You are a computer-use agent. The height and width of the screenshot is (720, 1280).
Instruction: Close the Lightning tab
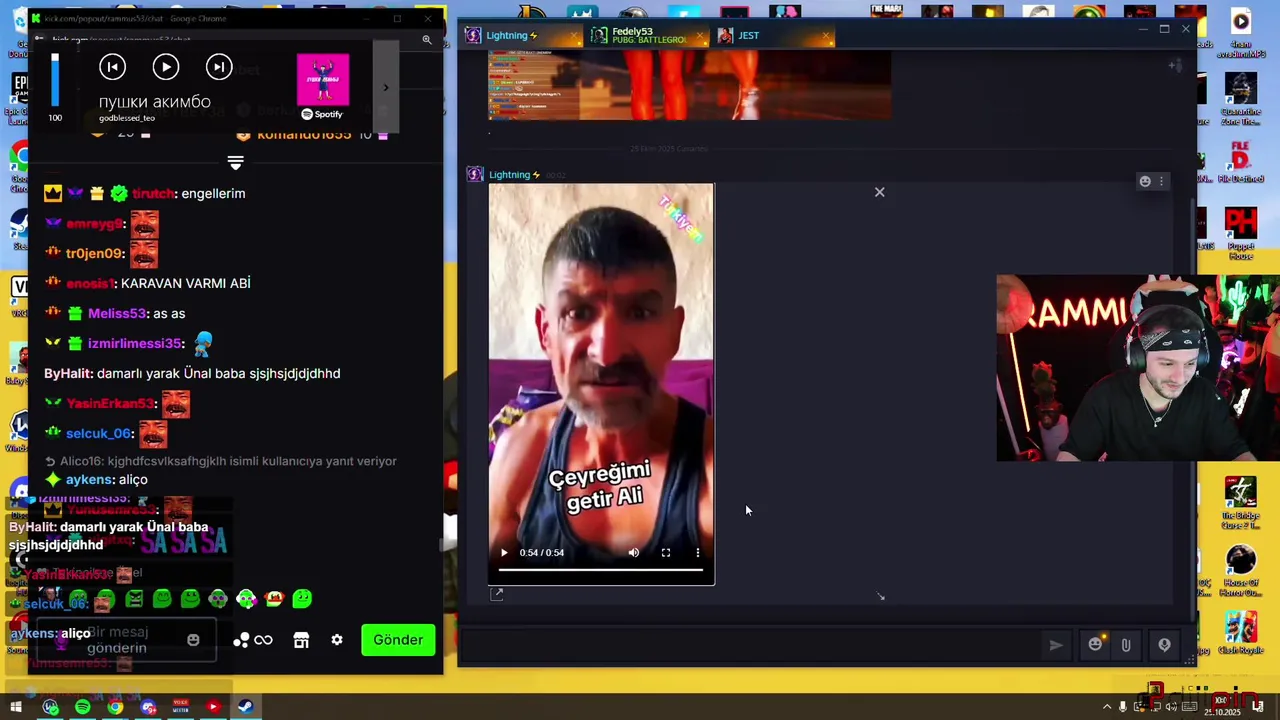click(x=574, y=35)
